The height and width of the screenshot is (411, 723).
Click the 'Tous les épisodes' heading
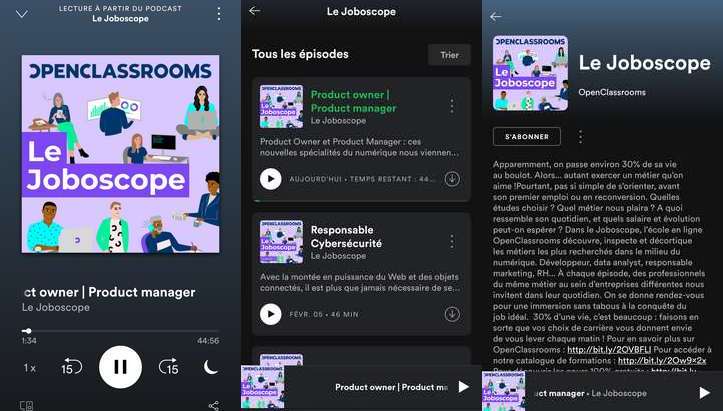point(300,54)
